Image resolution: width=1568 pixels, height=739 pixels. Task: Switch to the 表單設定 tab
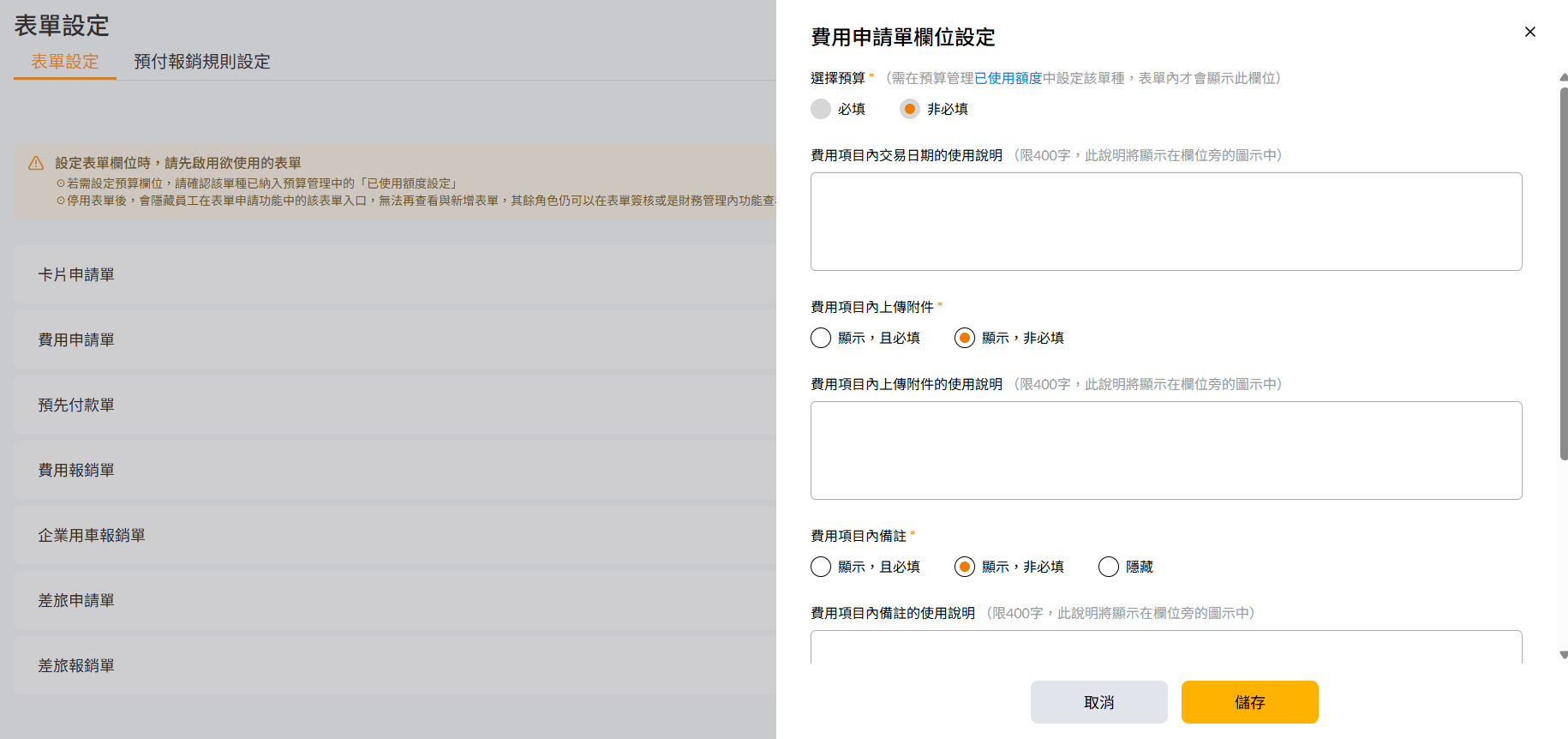click(x=65, y=62)
